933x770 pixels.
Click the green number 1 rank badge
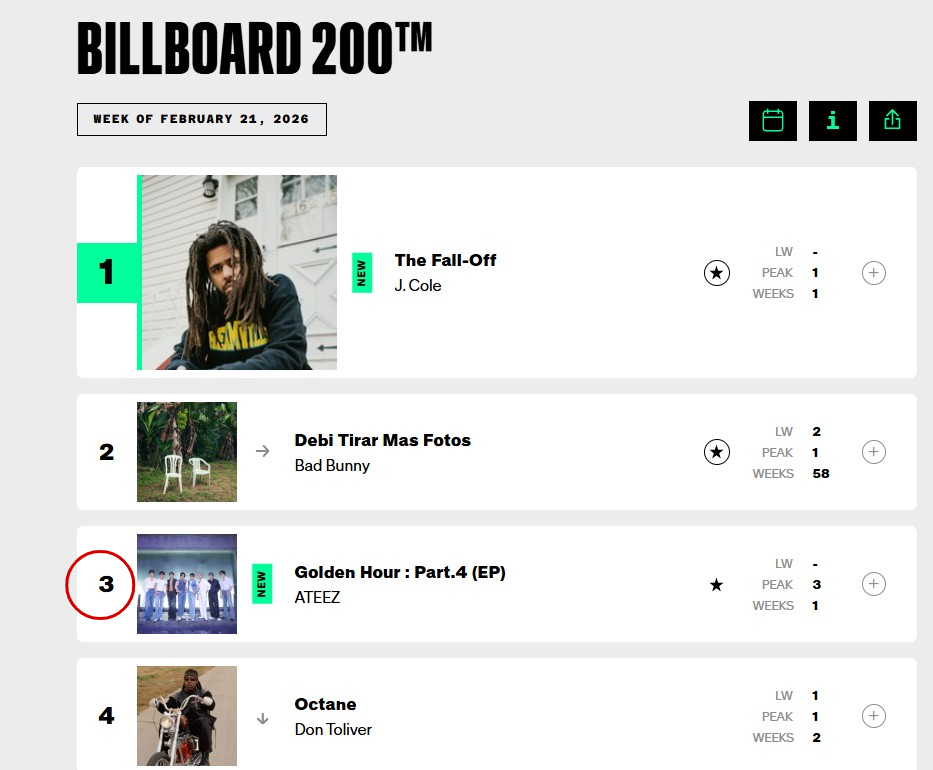107,273
